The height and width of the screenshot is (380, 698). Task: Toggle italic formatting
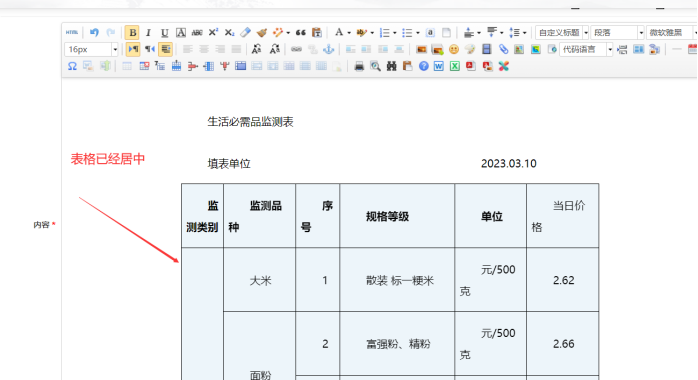[148, 32]
